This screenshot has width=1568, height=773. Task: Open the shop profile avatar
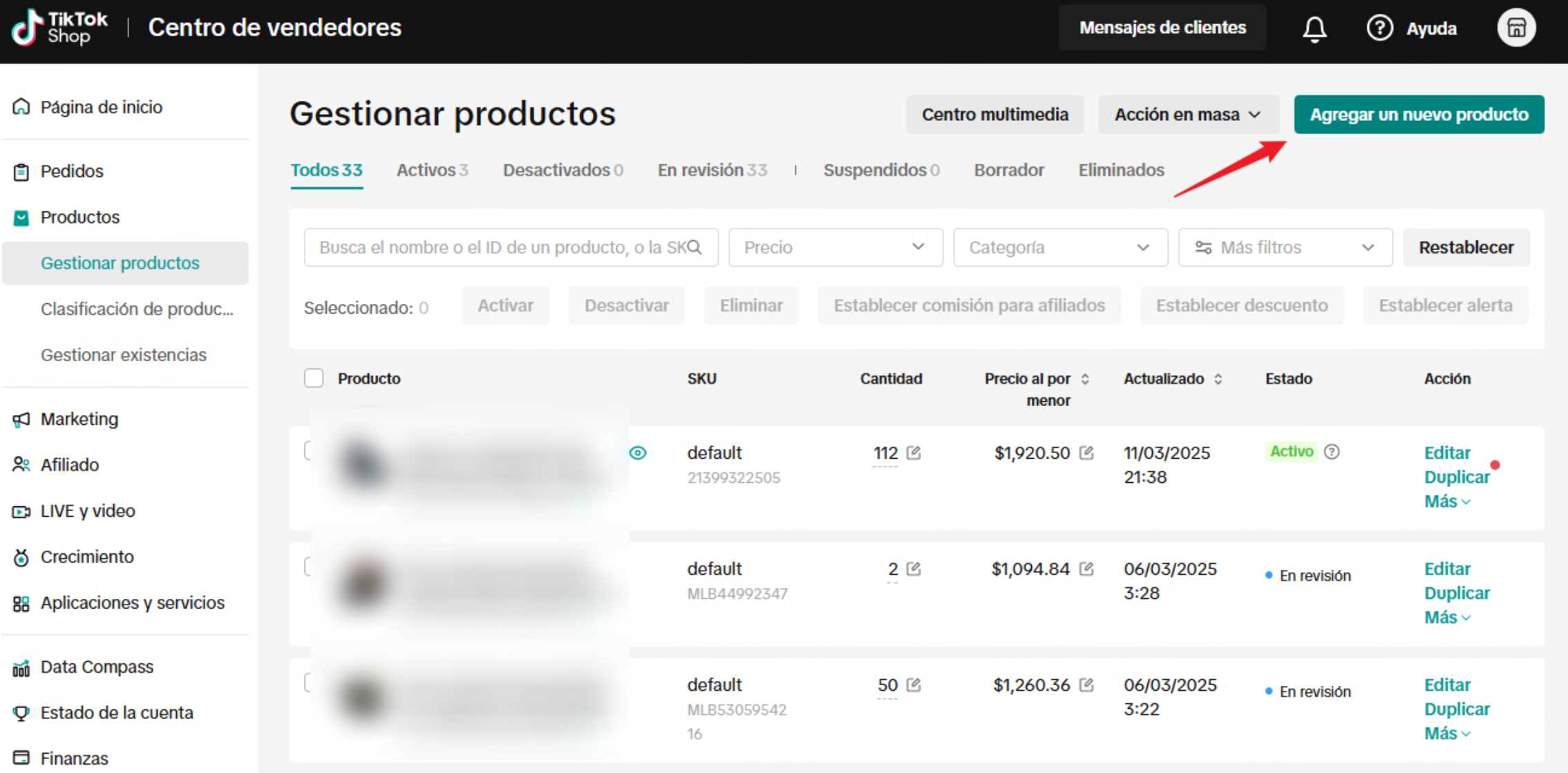point(1516,28)
